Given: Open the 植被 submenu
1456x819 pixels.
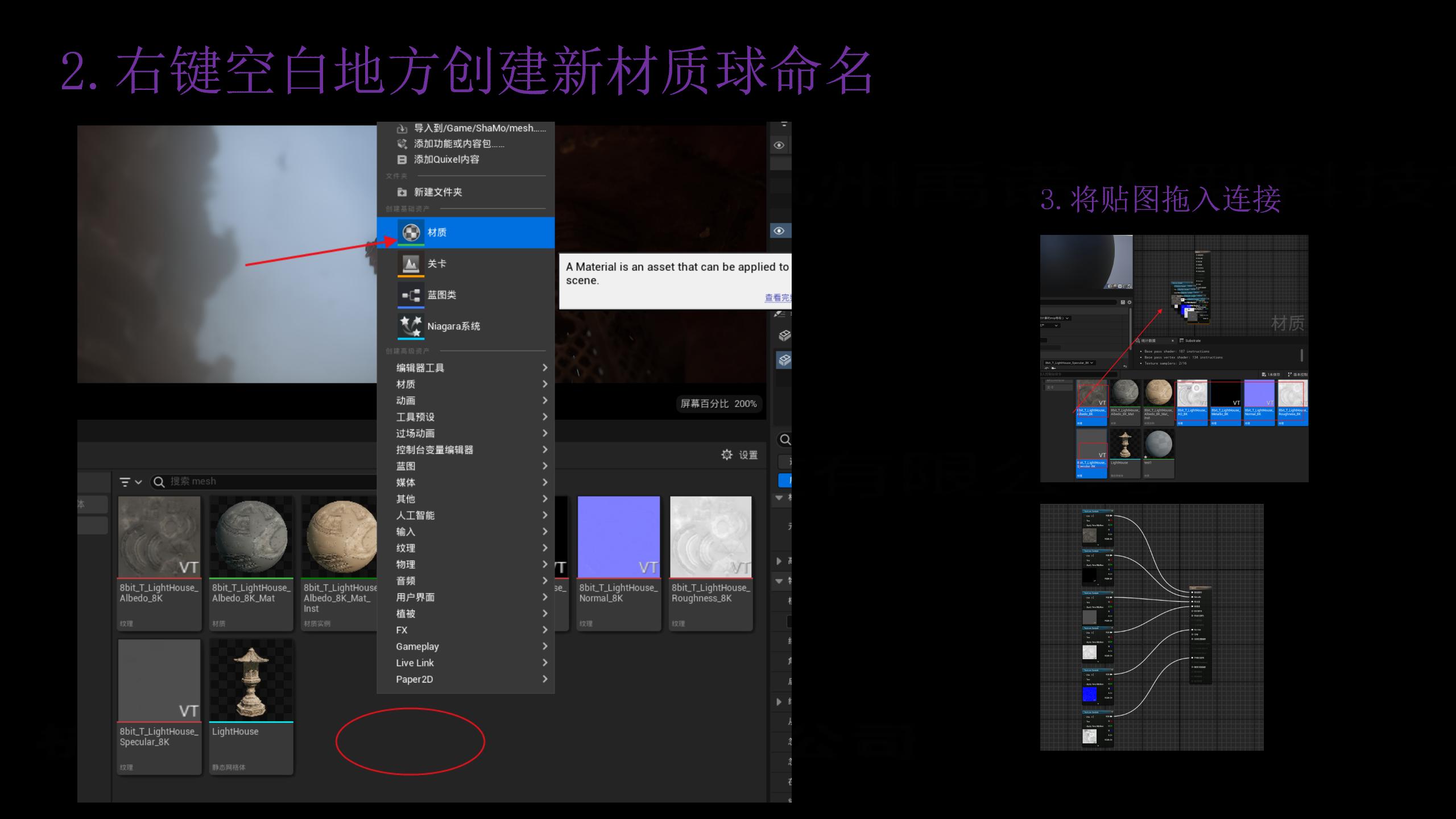Looking at the screenshot, I should point(465,614).
